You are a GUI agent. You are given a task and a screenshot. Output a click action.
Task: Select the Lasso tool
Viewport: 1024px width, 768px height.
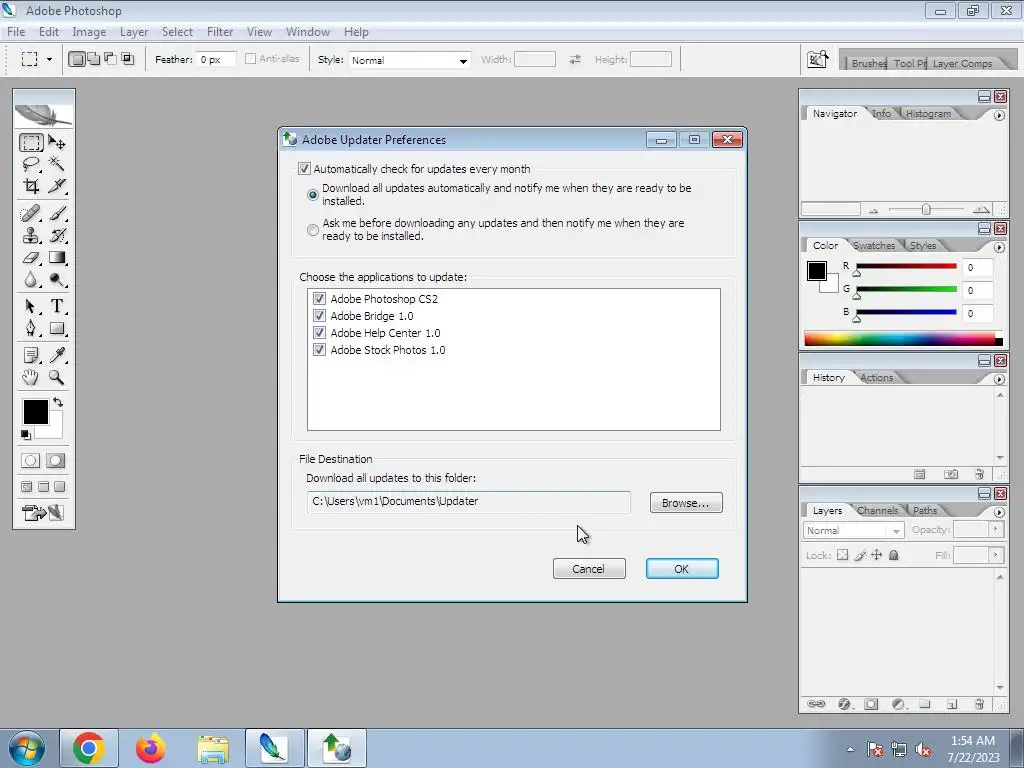pyautogui.click(x=31, y=164)
